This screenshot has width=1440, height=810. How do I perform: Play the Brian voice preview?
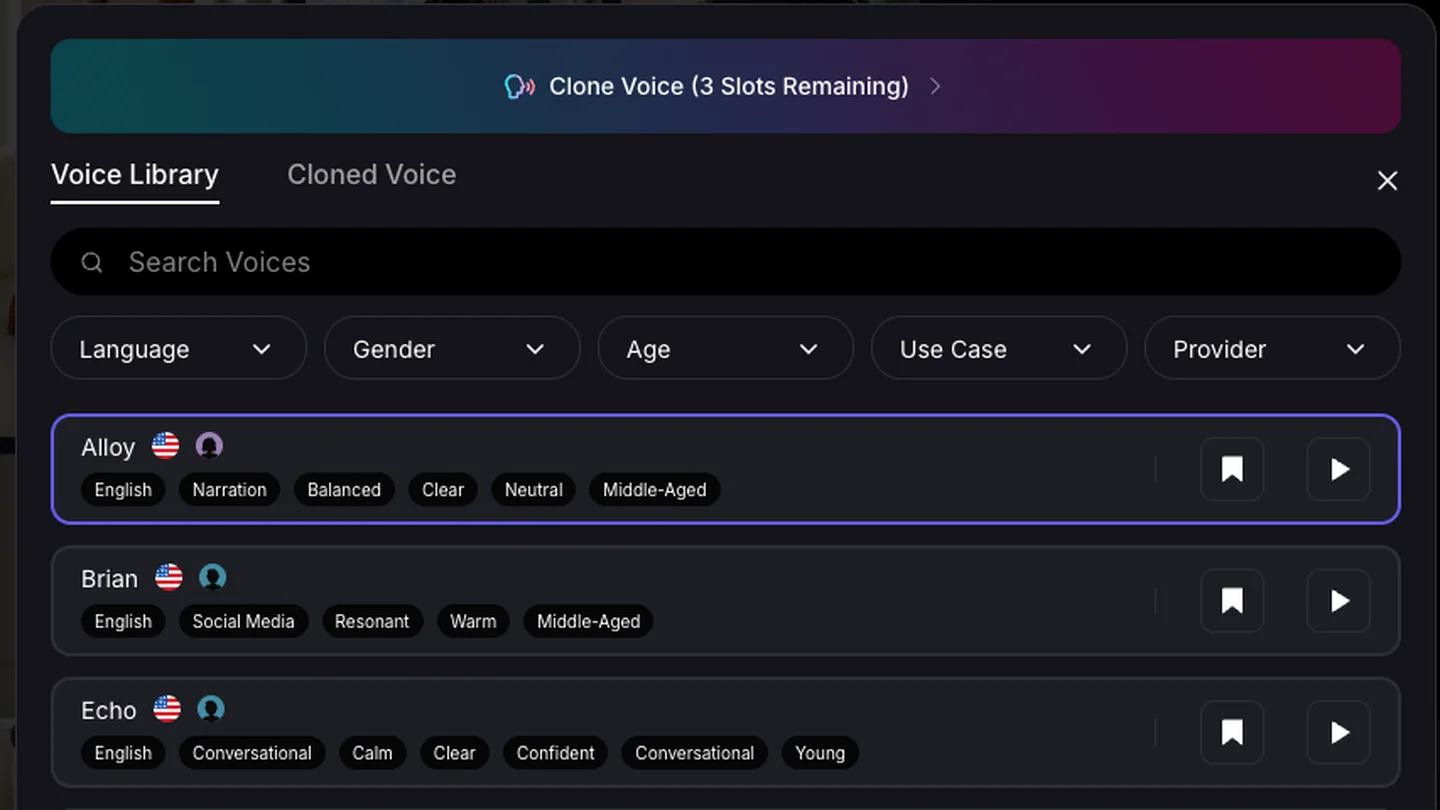click(x=1338, y=601)
